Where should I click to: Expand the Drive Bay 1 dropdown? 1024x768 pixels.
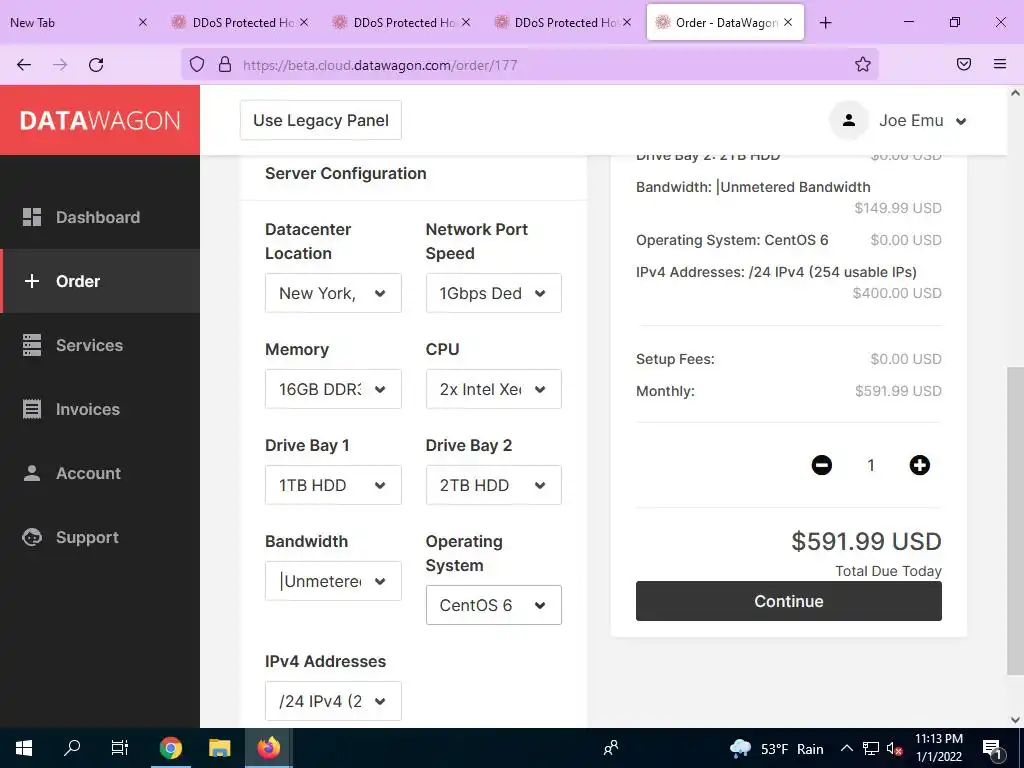pyautogui.click(x=333, y=485)
